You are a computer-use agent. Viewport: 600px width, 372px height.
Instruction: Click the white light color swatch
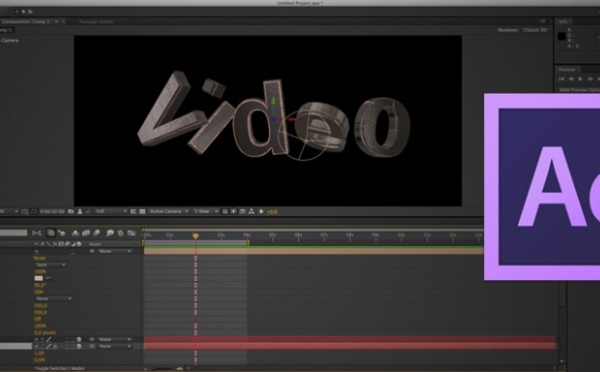click(x=39, y=278)
